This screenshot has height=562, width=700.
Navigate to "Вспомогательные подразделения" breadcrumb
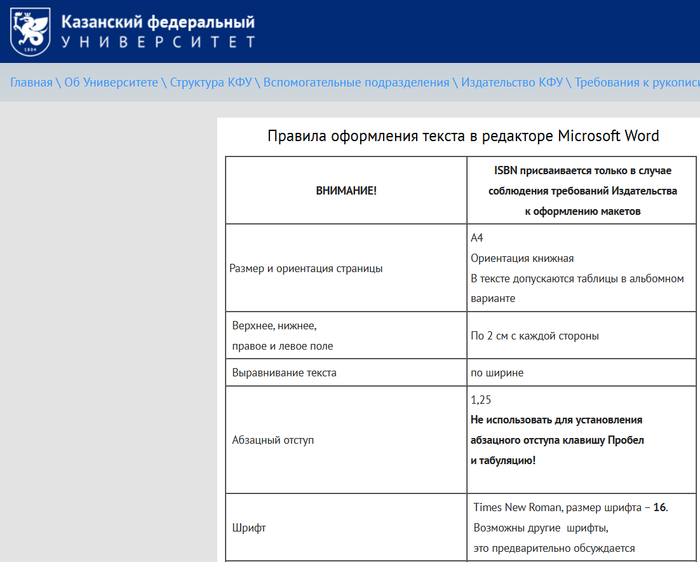[355, 82]
